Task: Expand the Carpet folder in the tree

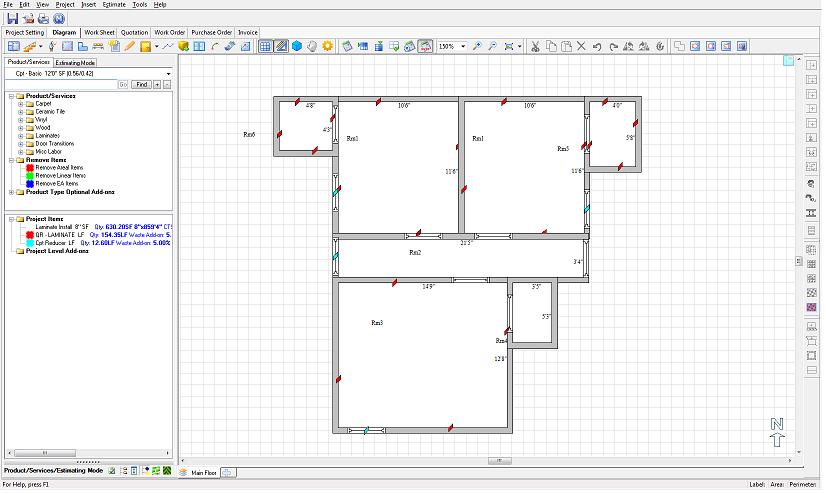Action: coord(20,104)
